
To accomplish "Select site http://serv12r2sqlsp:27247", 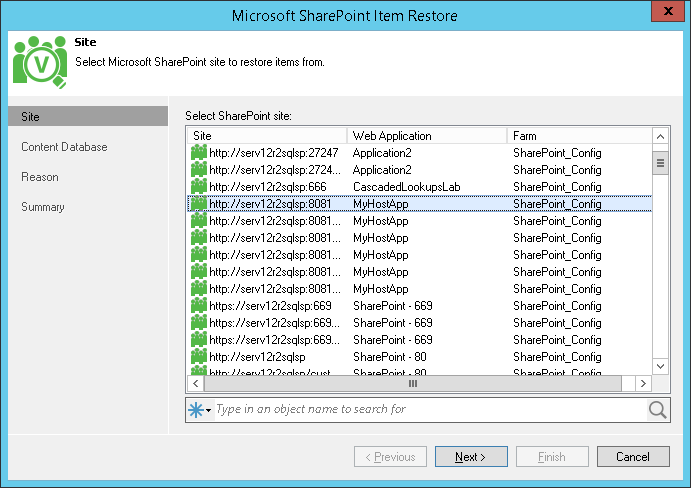I will pos(274,153).
